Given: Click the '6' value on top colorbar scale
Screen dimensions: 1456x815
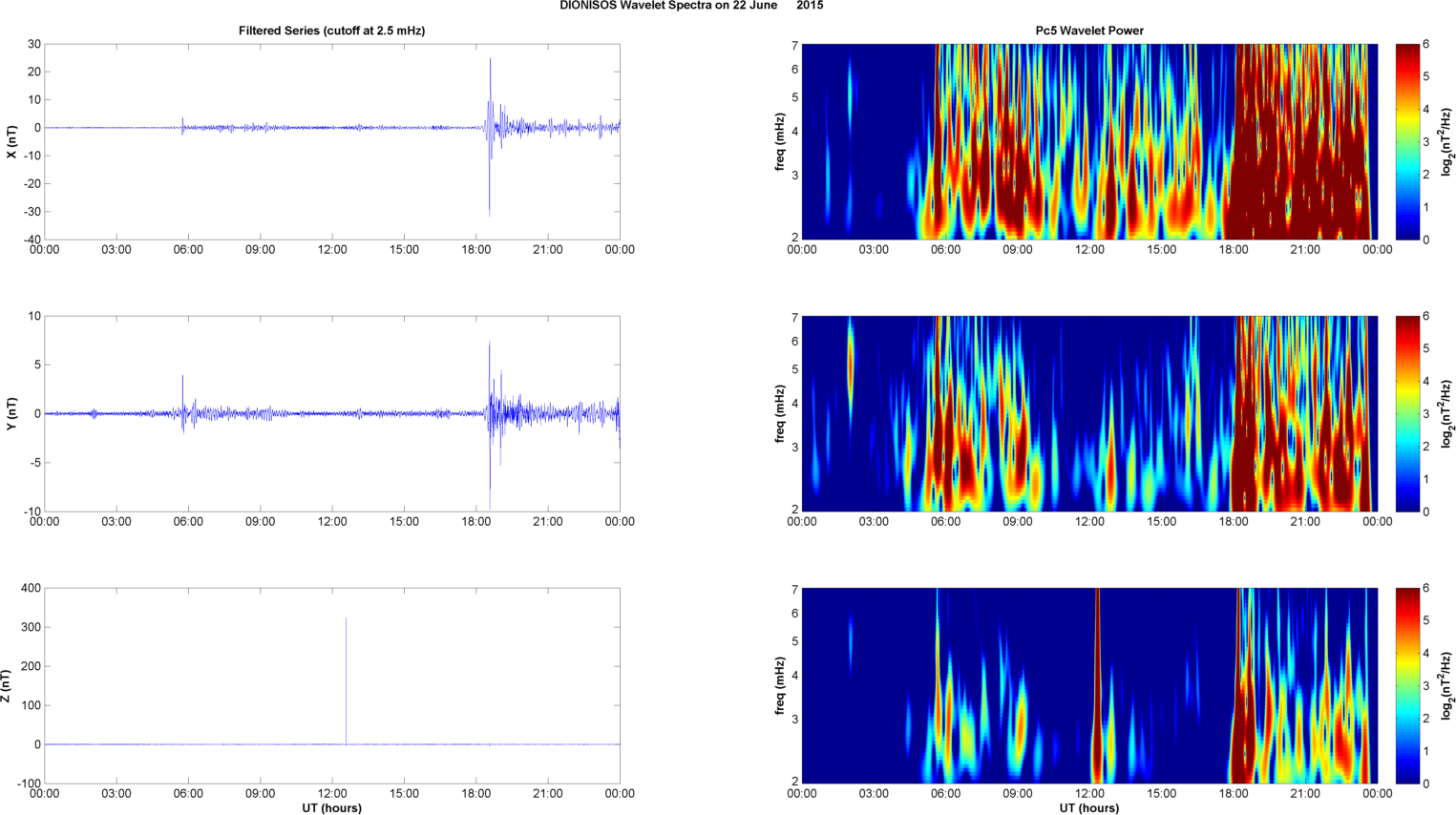Looking at the screenshot, I should click(x=1426, y=44).
